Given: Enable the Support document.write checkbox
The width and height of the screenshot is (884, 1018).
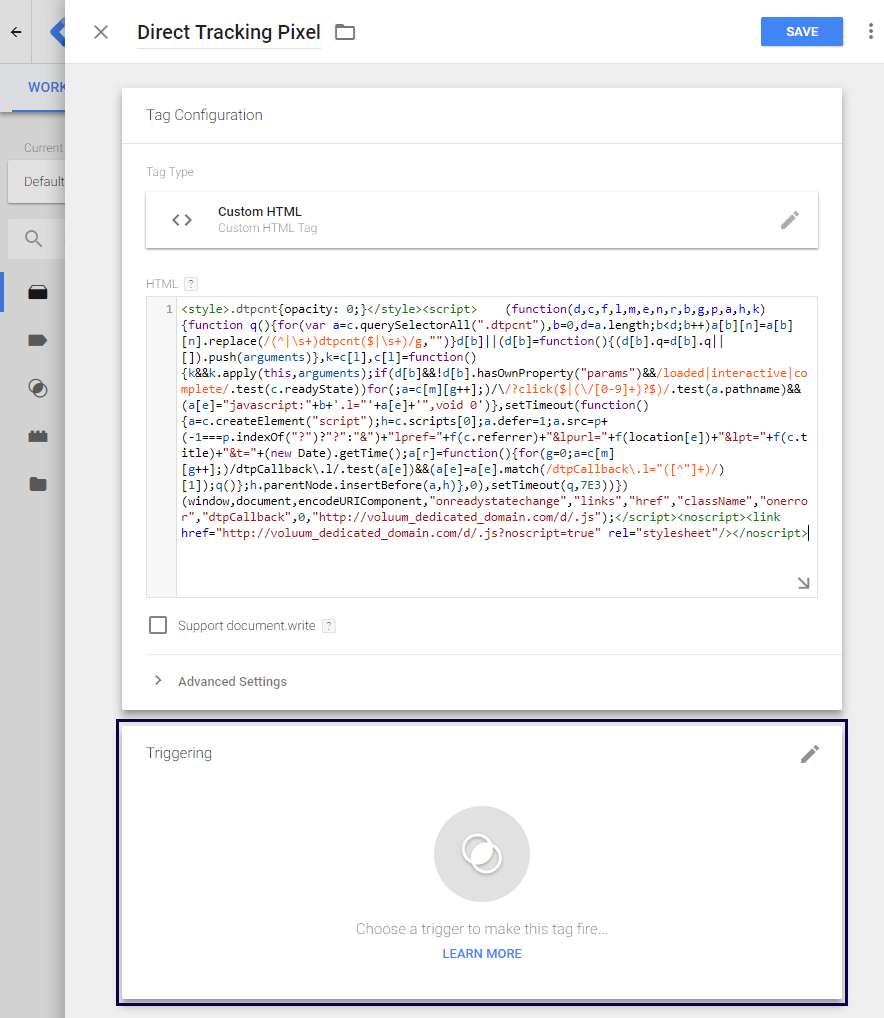Looking at the screenshot, I should click(x=158, y=625).
